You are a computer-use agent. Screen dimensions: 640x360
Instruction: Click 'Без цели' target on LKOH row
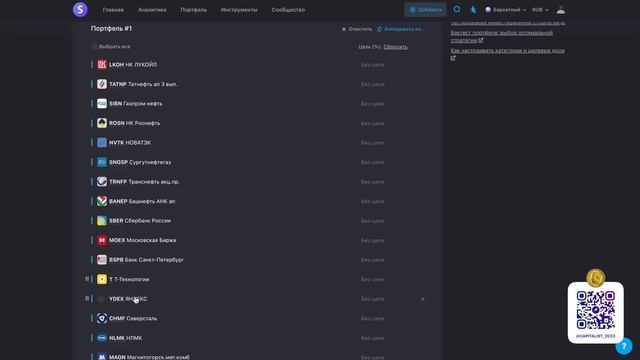tap(372, 65)
